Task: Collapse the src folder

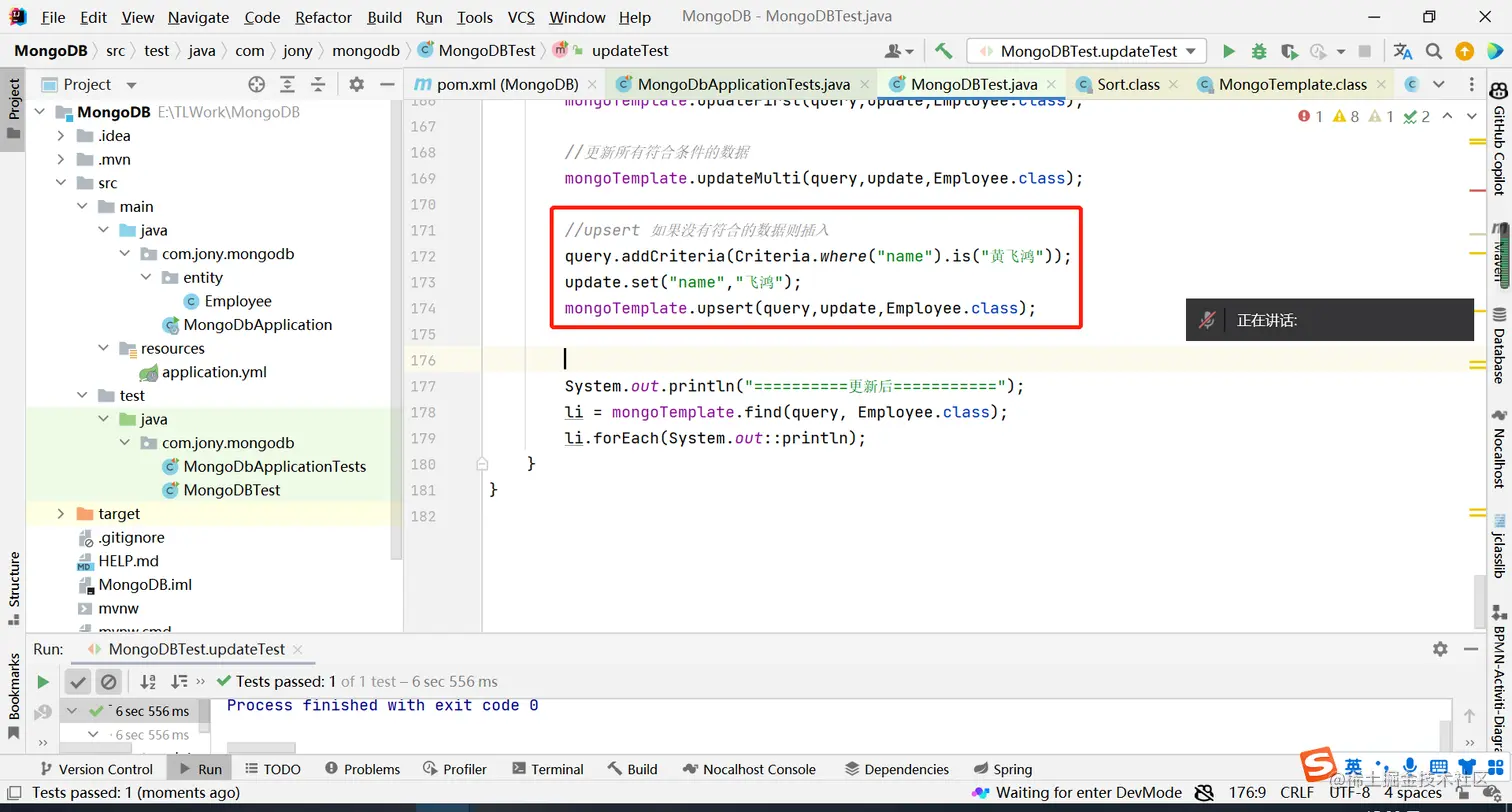Action: pyautogui.click(x=61, y=183)
